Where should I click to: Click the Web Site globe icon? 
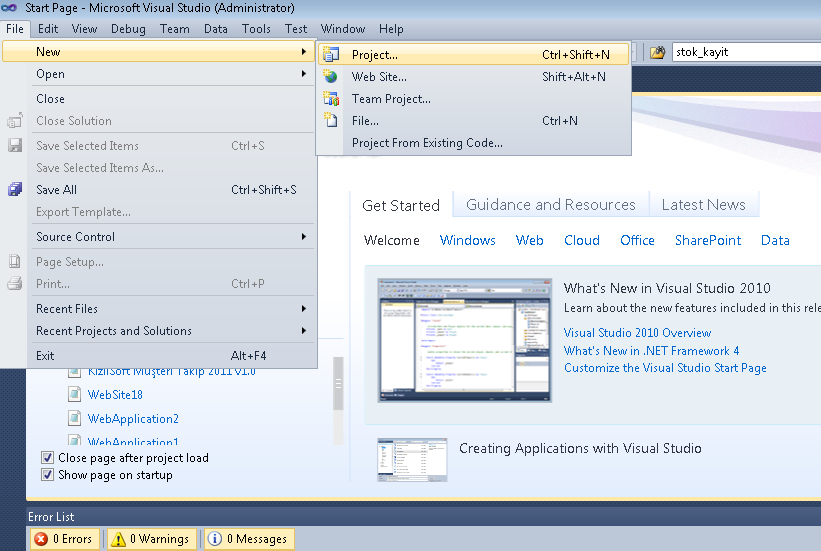(x=330, y=76)
